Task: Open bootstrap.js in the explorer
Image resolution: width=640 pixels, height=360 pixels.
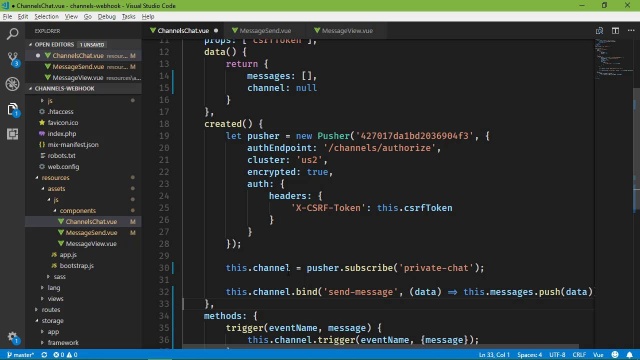Action: pos(76,266)
